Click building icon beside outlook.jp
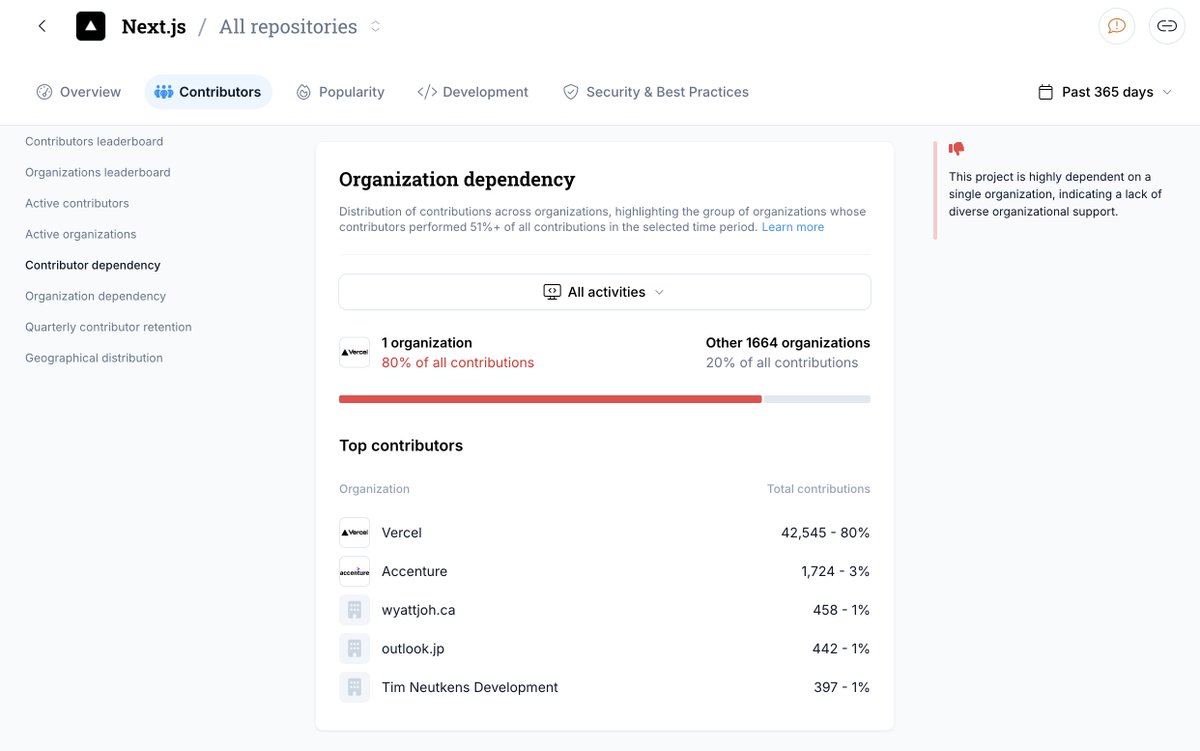The width and height of the screenshot is (1200, 751). coord(354,649)
